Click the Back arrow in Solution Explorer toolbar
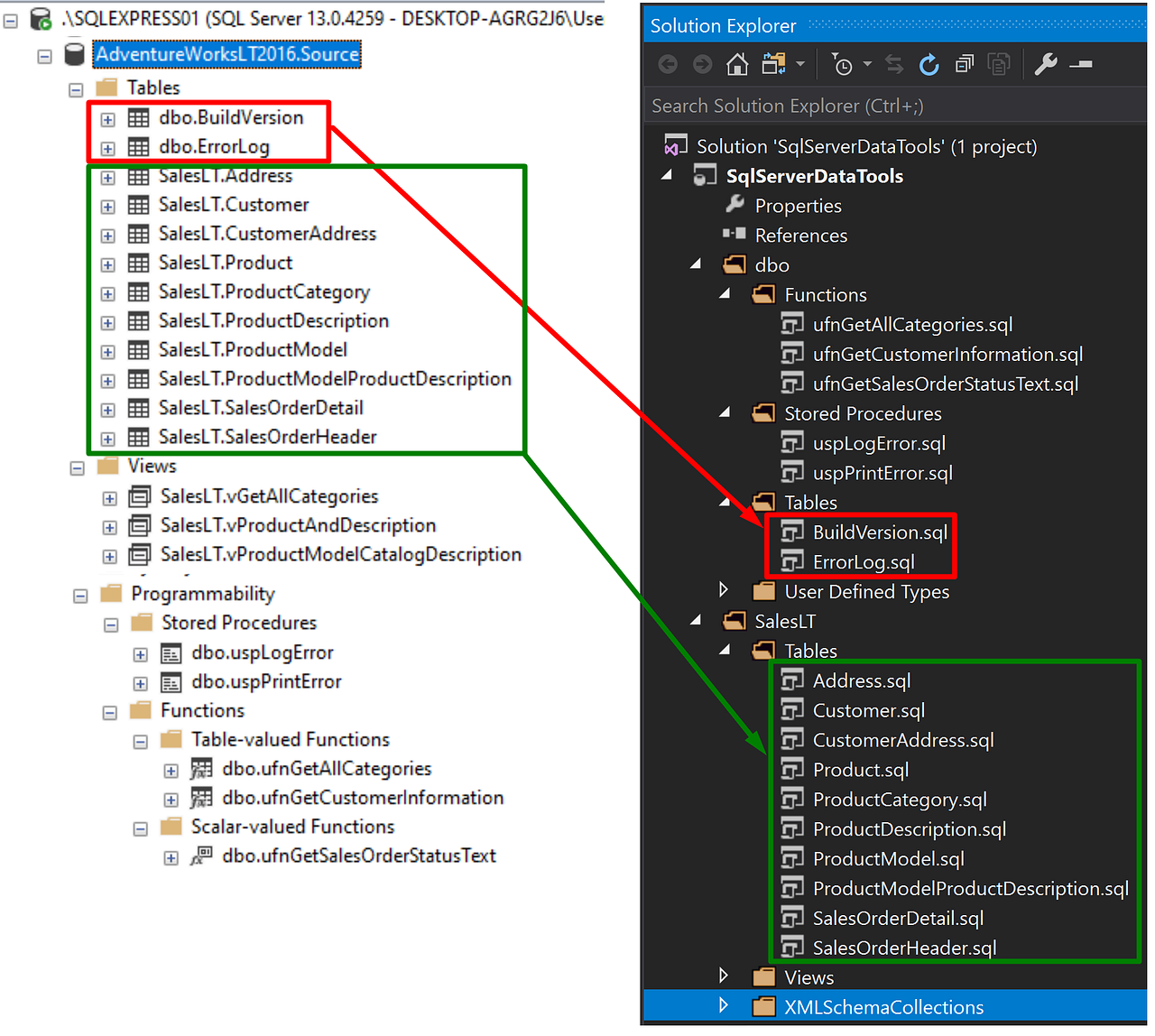Screen dimensions: 1155x1036 [x=668, y=64]
